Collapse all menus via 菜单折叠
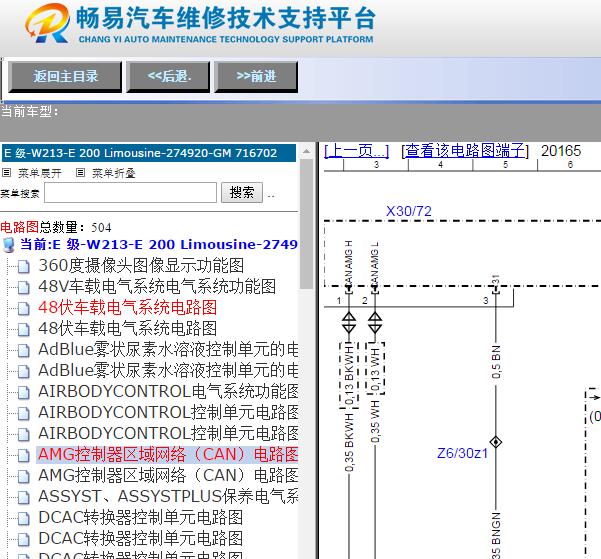601x559 pixels. [114, 173]
